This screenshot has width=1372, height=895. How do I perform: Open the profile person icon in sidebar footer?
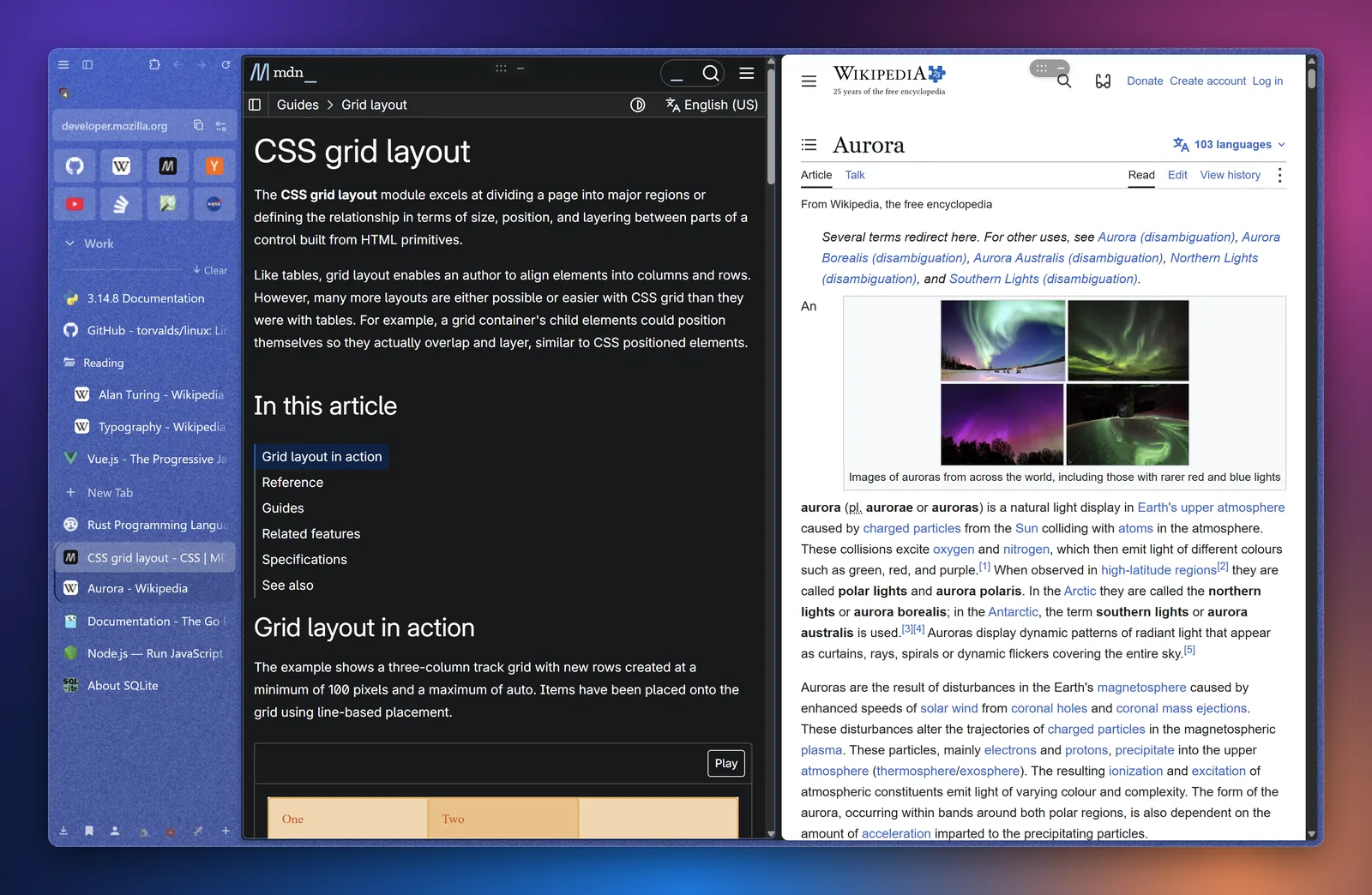click(115, 831)
